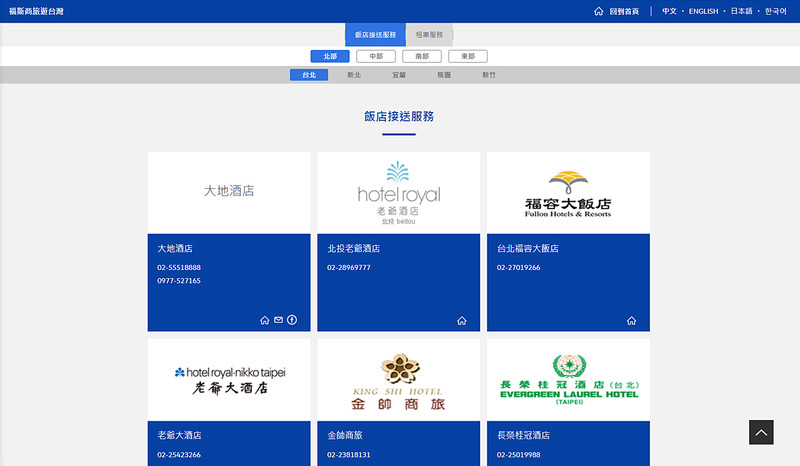Select the 東部 region button
The width and height of the screenshot is (800, 466).
(468, 56)
